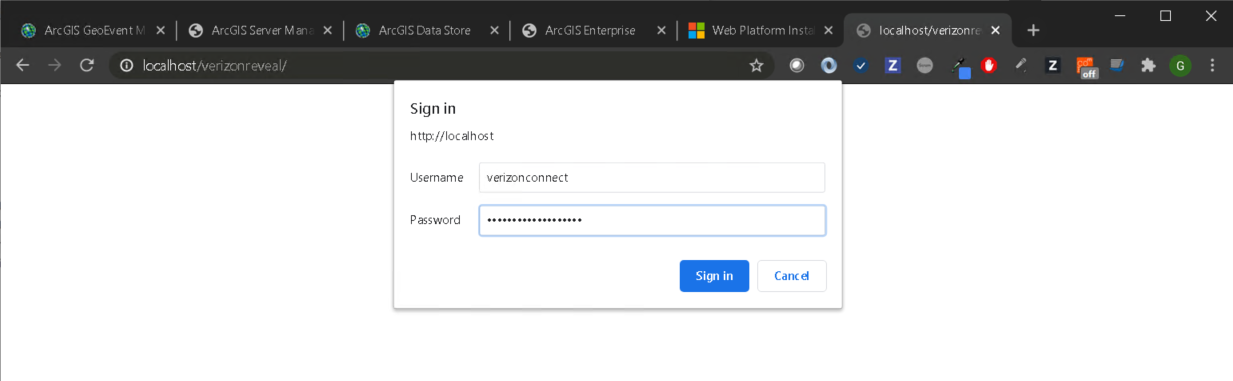Click the red stop-hand blocker extension

[x=989, y=65]
